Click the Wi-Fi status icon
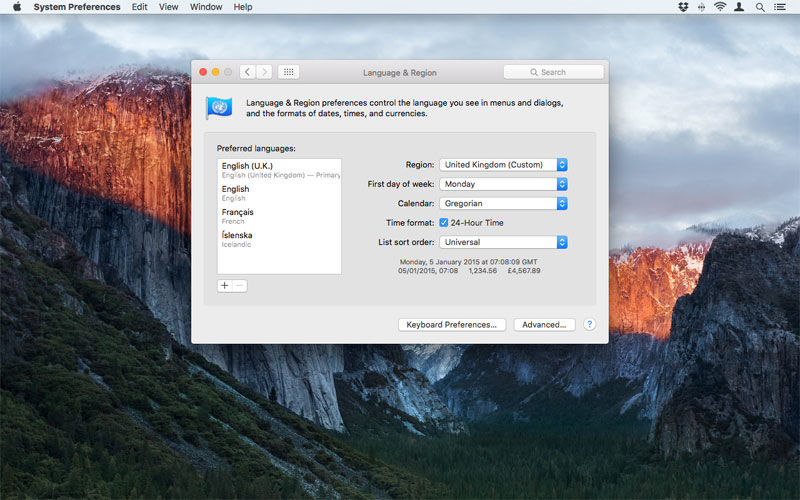 tap(720, 7)
